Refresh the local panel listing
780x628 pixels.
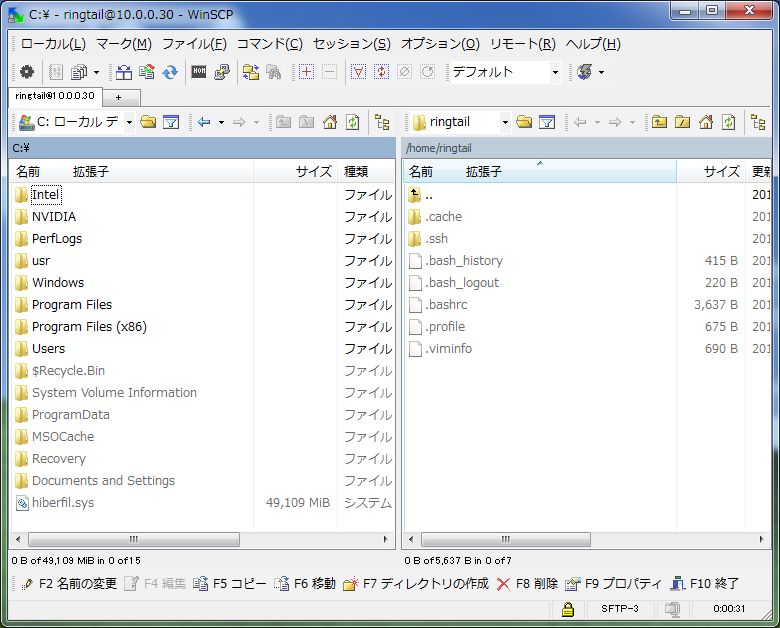point(353,122)
